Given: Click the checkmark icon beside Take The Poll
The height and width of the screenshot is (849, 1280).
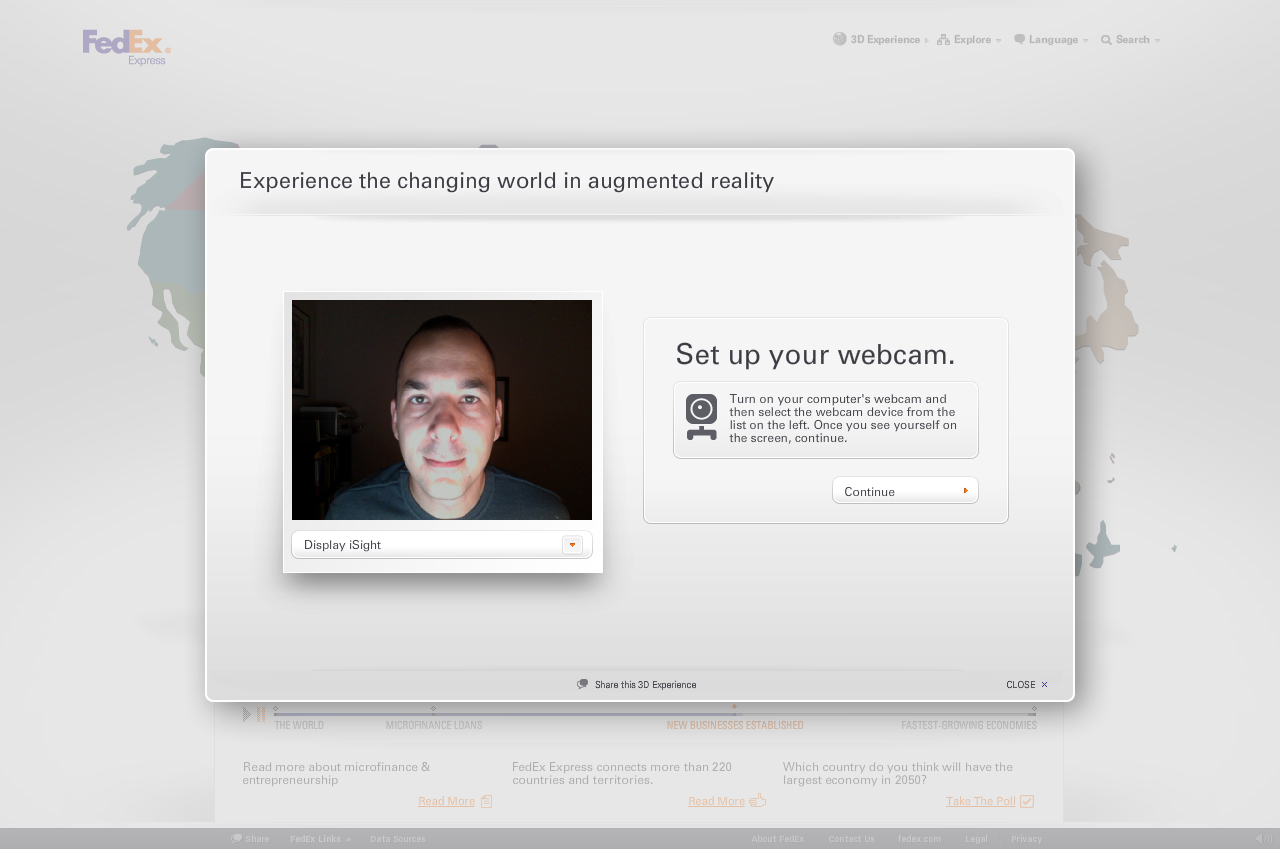Looking at the screenshot, I should [1027, 801].
